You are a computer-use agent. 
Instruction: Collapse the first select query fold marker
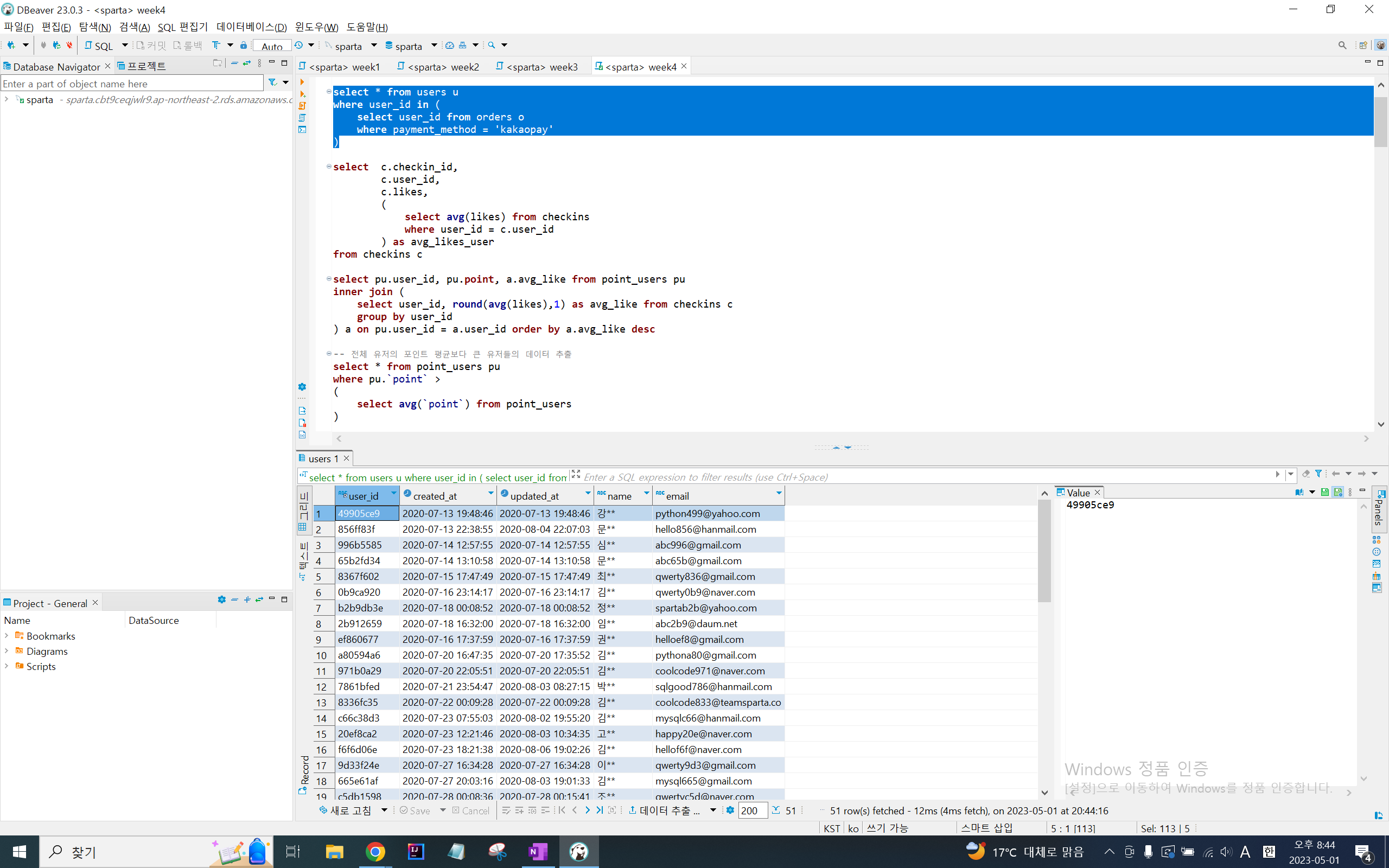[x=329, y=91]
